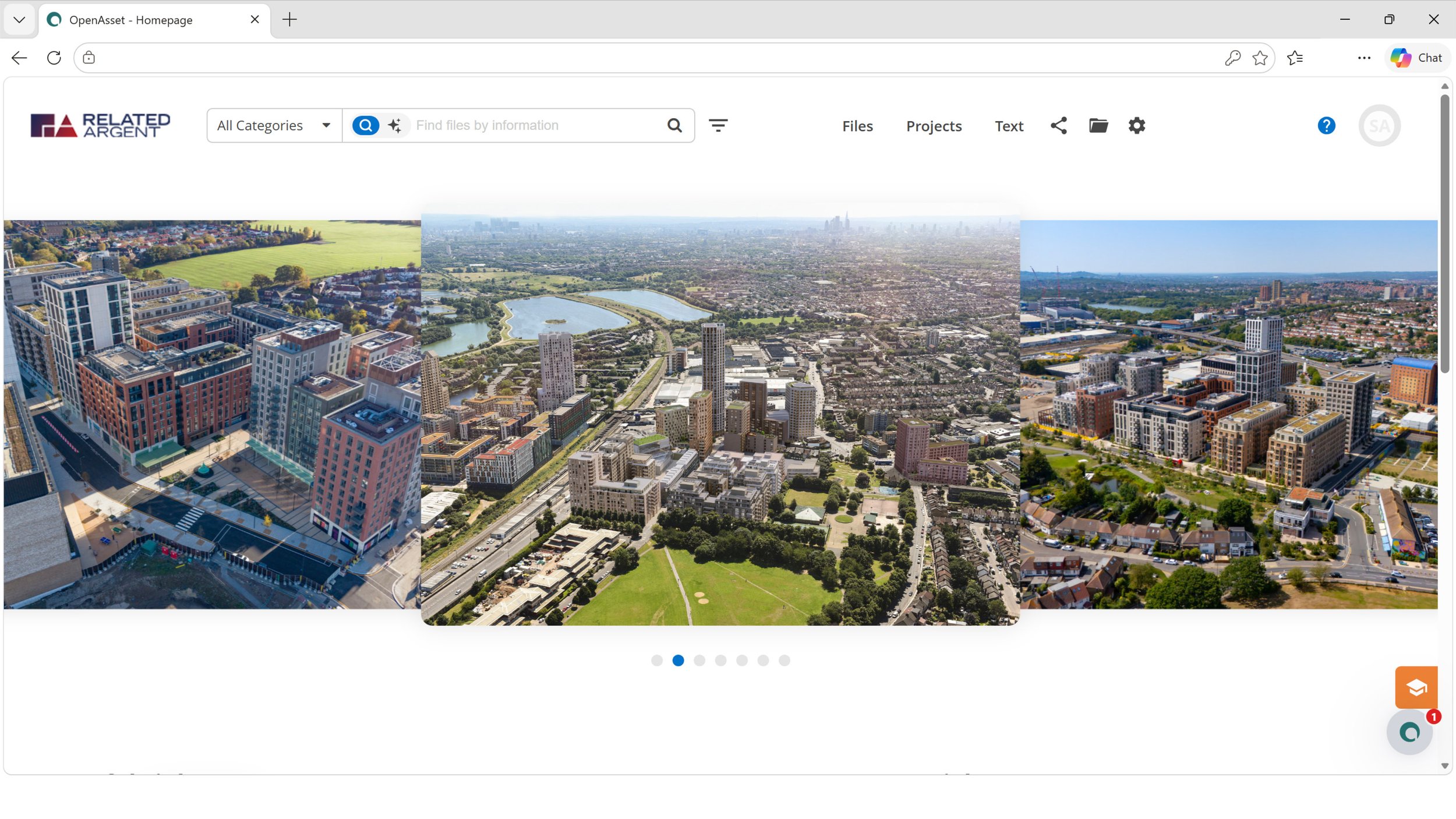Click the Related Argent logo
This screenshot has height=819, width=1456.
100,125
